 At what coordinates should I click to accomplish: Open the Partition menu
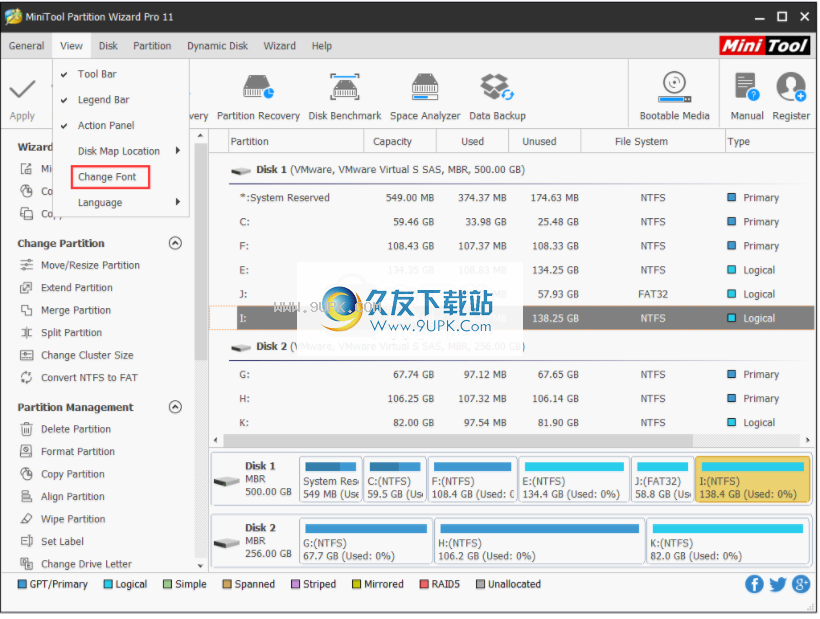(x=152, y=46)
